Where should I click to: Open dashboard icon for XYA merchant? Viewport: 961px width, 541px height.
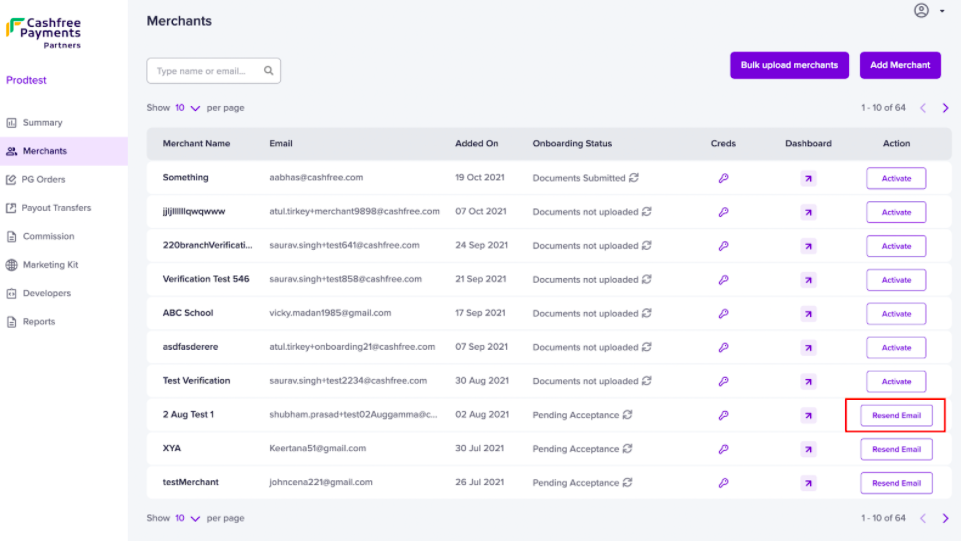(808, 449)
